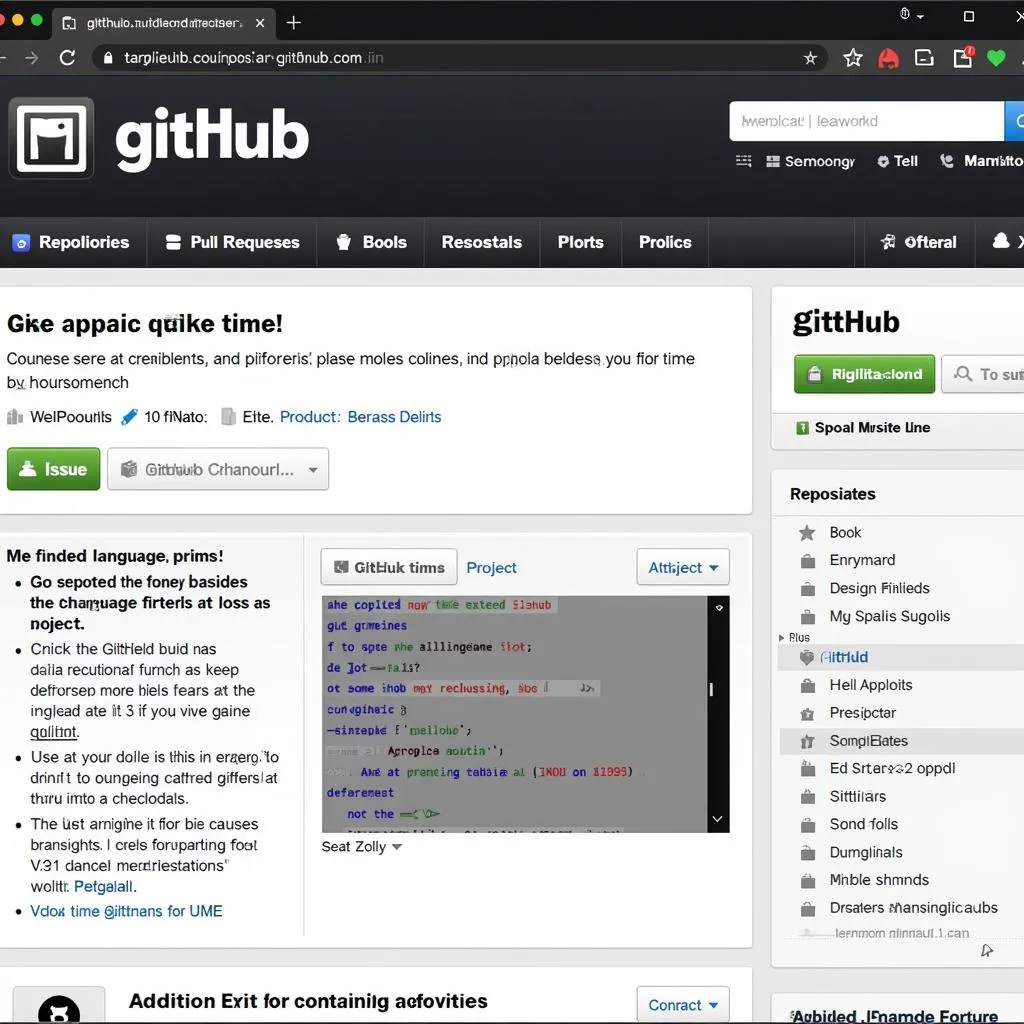Click the round avatar icon in bottom card
1024x1024 pixels.
point(59,1008)
